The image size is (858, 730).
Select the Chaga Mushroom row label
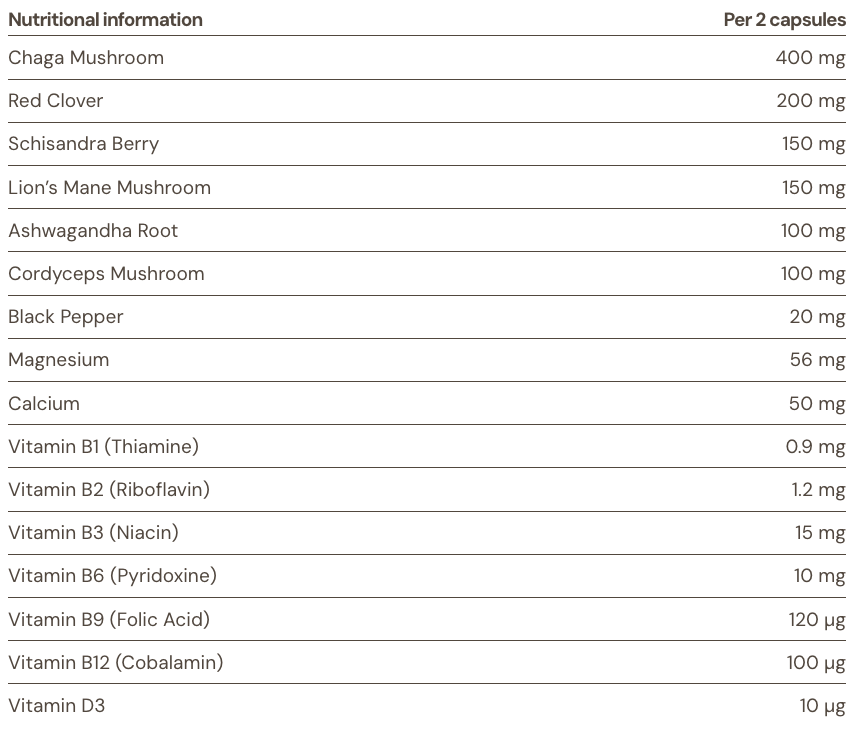[86, 58]
